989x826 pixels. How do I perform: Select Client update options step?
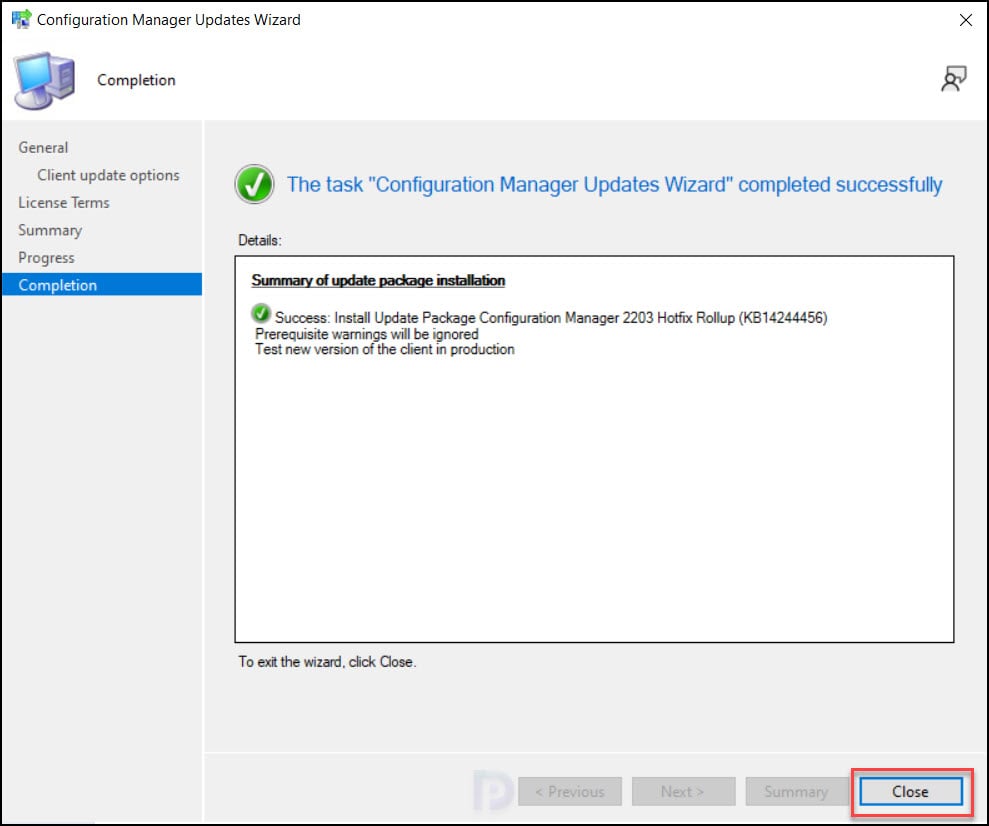pos(108,175)
